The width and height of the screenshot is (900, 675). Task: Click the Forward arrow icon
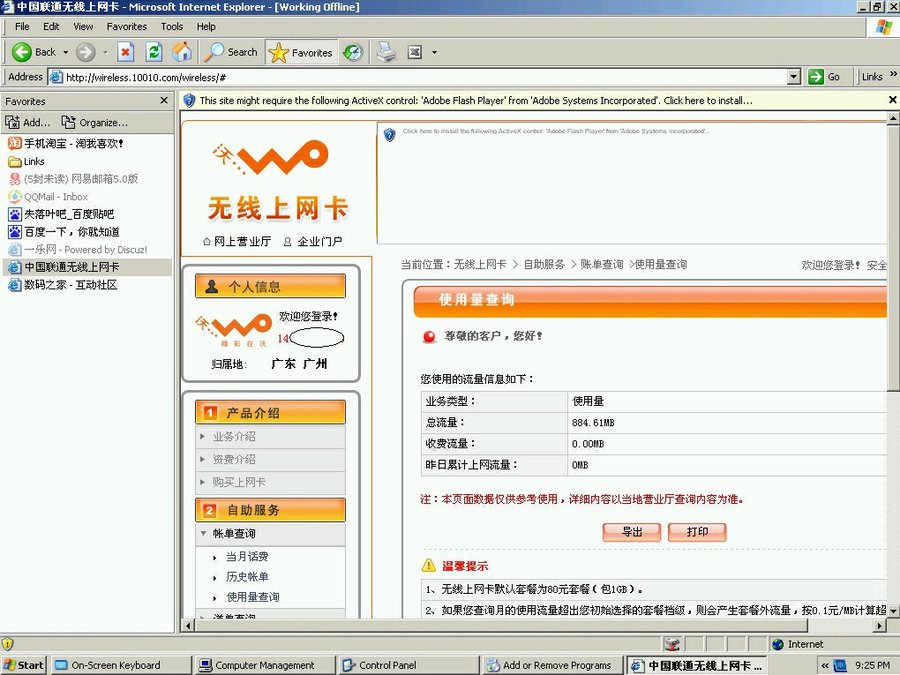pyautogui.click(x=86, y=52)
